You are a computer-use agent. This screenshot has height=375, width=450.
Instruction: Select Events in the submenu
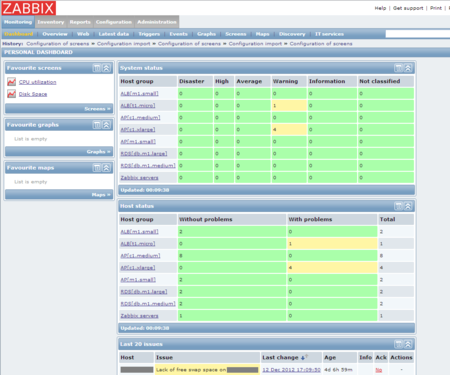click(178, 34)
